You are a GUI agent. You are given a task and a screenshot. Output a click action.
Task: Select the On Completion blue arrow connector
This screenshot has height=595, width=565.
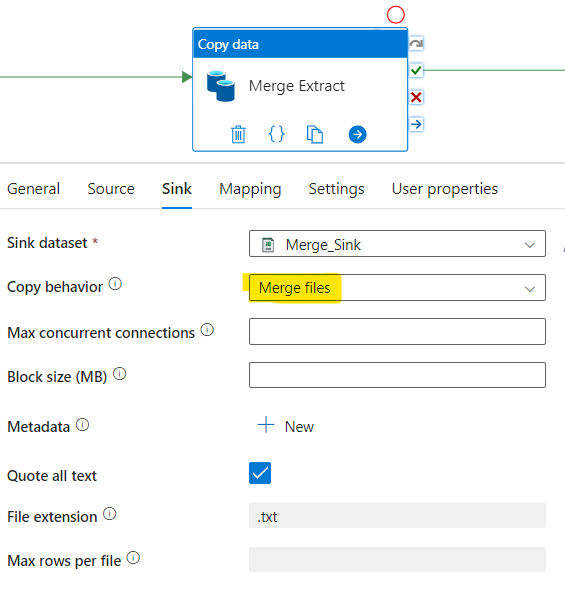416,124
